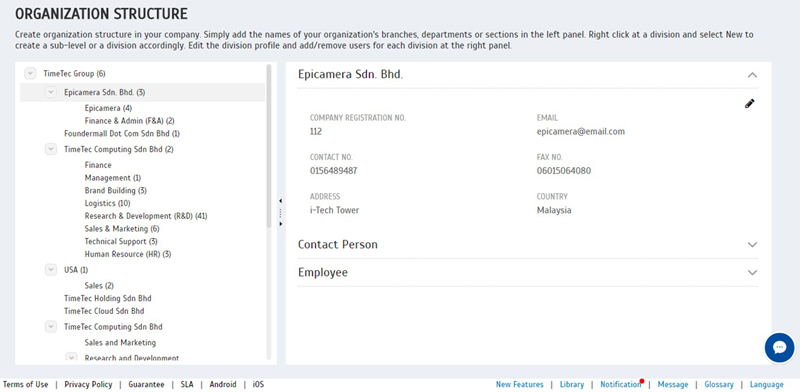Screen dimensions: 800x392
Task: Expand the Employee section
Action: [752, 273]
